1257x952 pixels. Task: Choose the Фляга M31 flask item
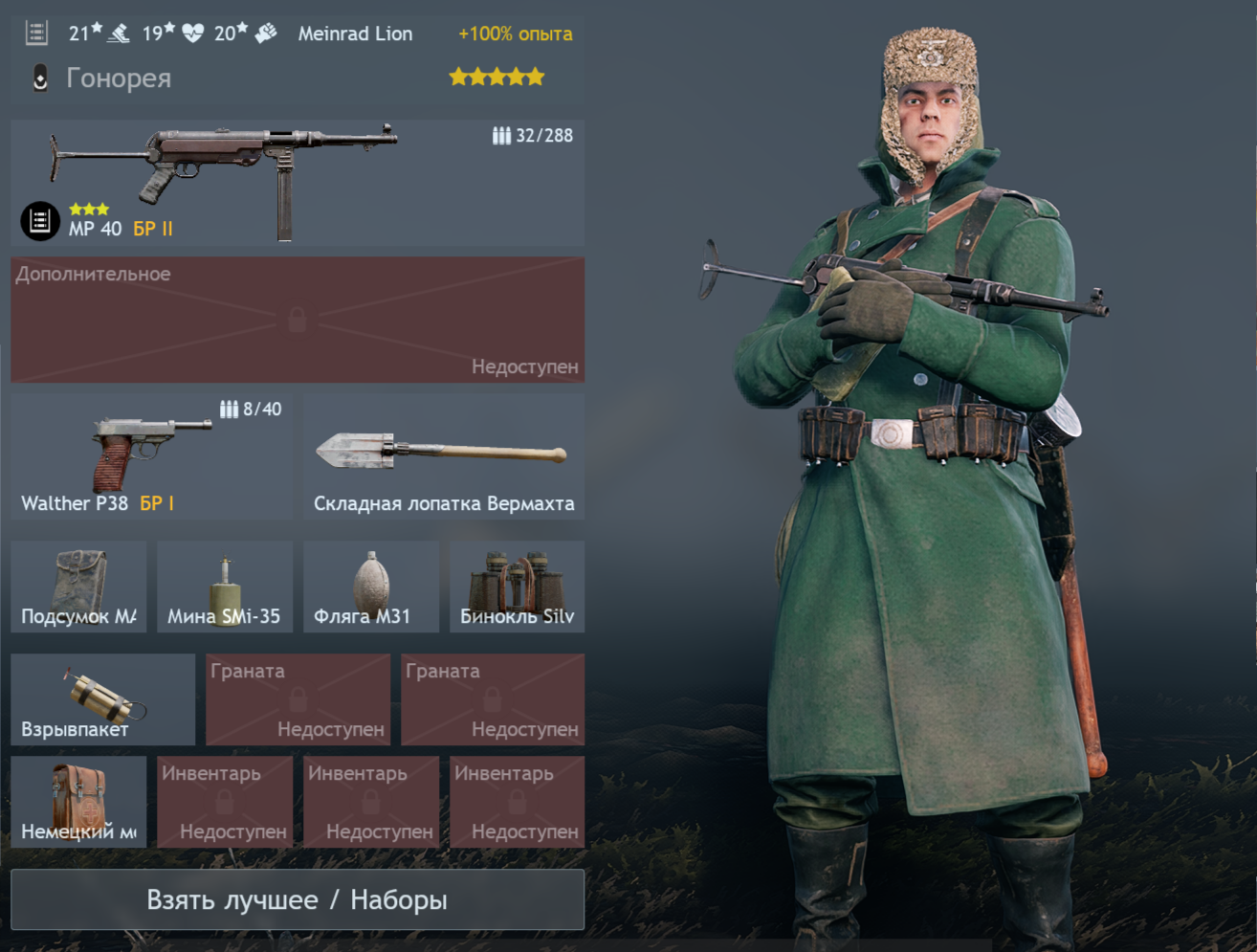371,587
